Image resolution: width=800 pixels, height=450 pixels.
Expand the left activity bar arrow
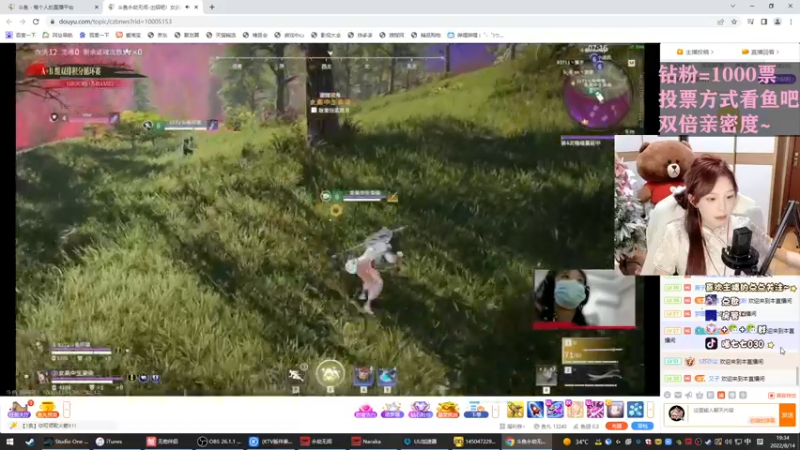coord(66,409)
